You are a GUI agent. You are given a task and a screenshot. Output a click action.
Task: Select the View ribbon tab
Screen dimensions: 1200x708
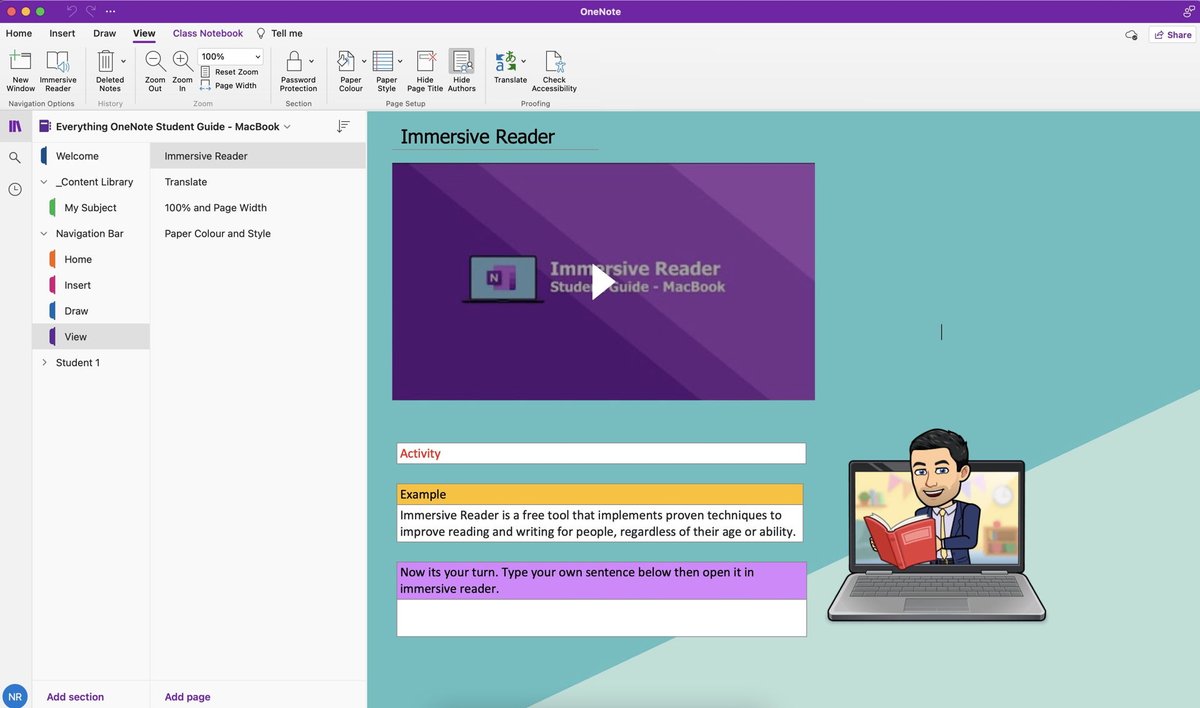pos(144,33)
